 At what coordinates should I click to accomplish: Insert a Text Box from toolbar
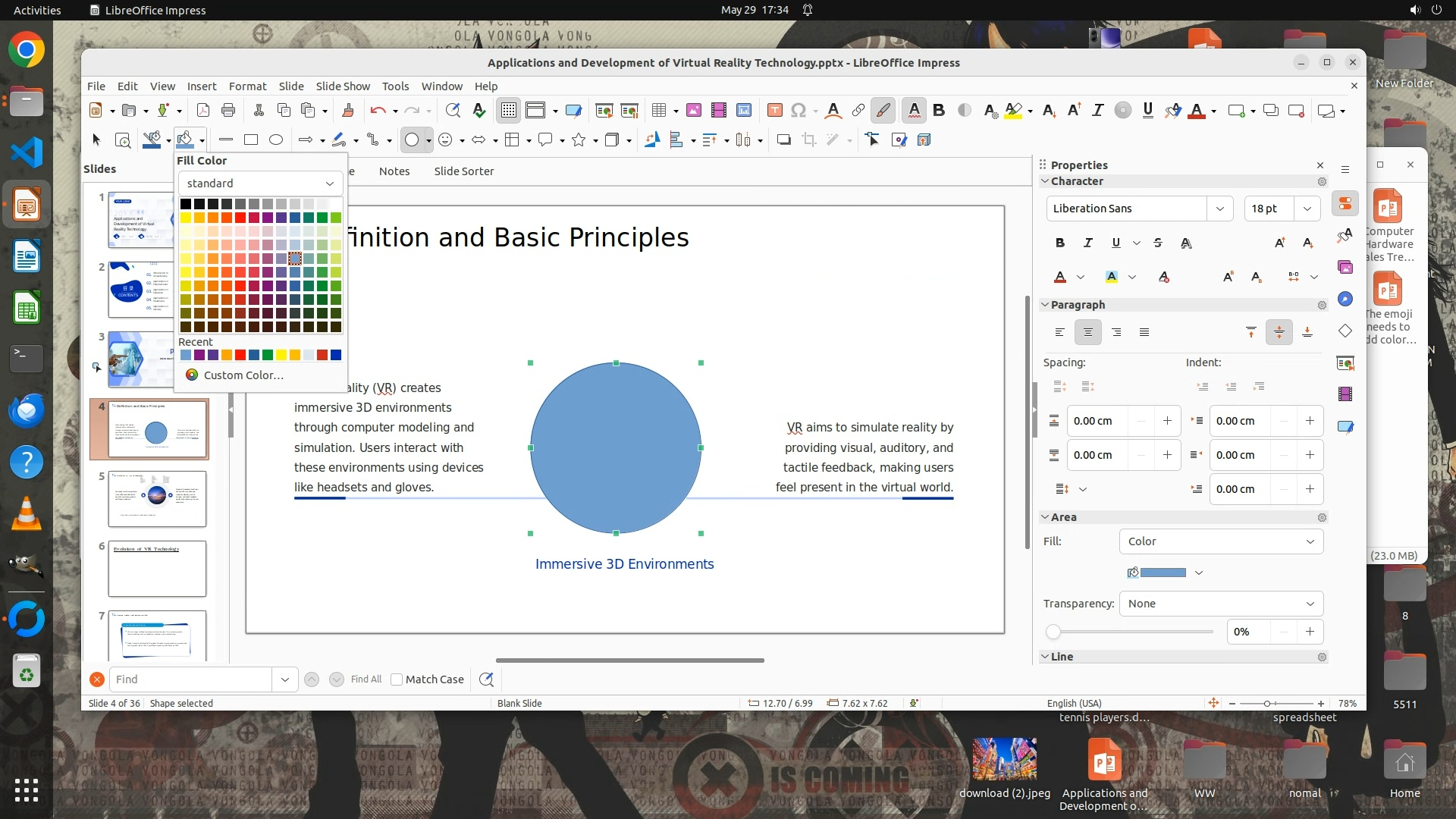pos(774,111)
